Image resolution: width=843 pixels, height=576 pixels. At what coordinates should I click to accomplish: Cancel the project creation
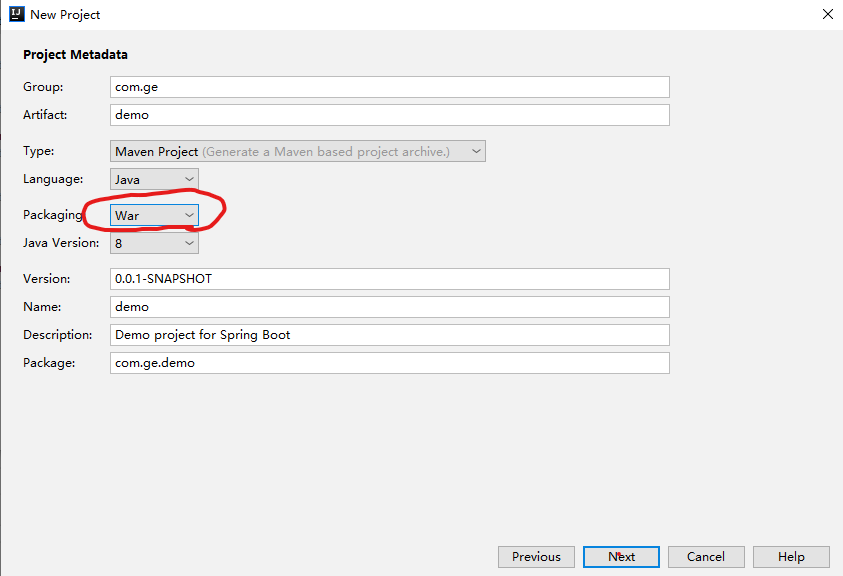[706, 557]
